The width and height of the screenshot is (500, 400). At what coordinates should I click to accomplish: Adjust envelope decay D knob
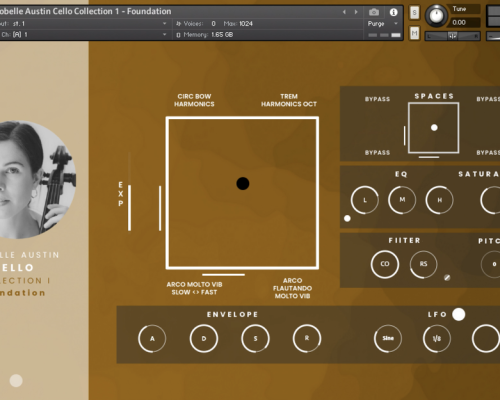204,339
